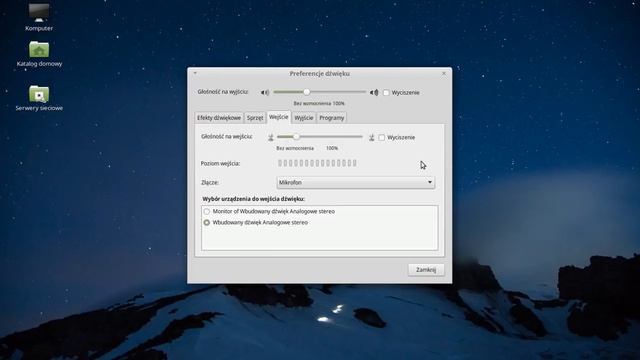This screenshot has height=360, width=640.
Task: Click the loud microphone icon beside input slider
Action: pyautogui.click(x=371, y=138)
